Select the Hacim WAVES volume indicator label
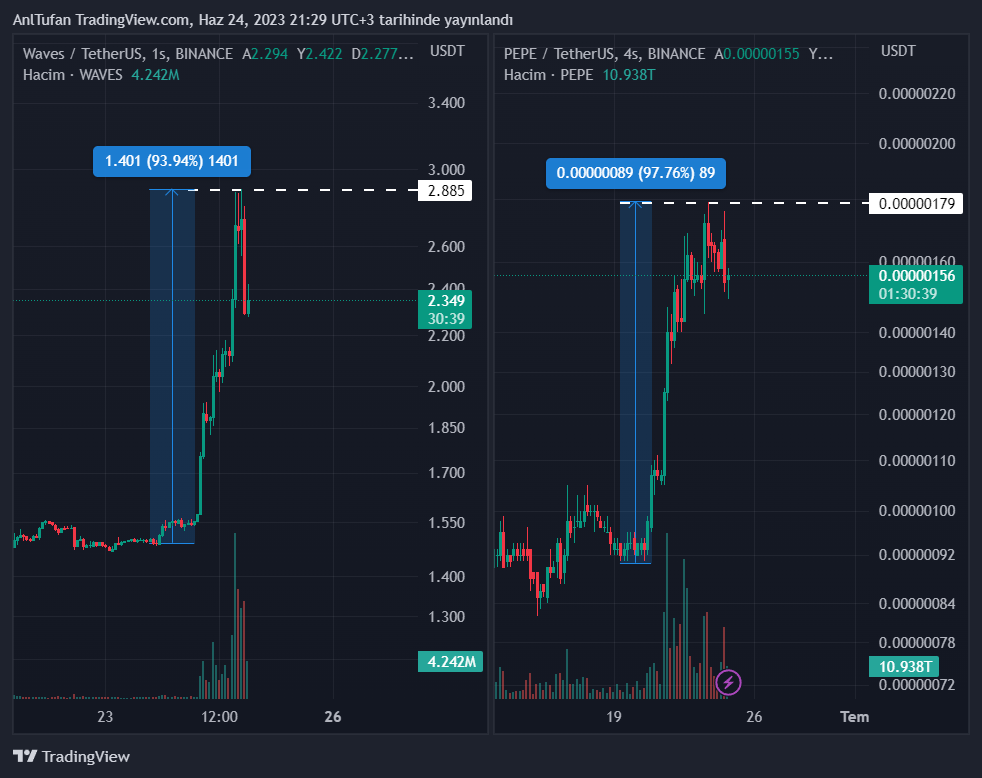Screen dimensions: 982x778 72,75
